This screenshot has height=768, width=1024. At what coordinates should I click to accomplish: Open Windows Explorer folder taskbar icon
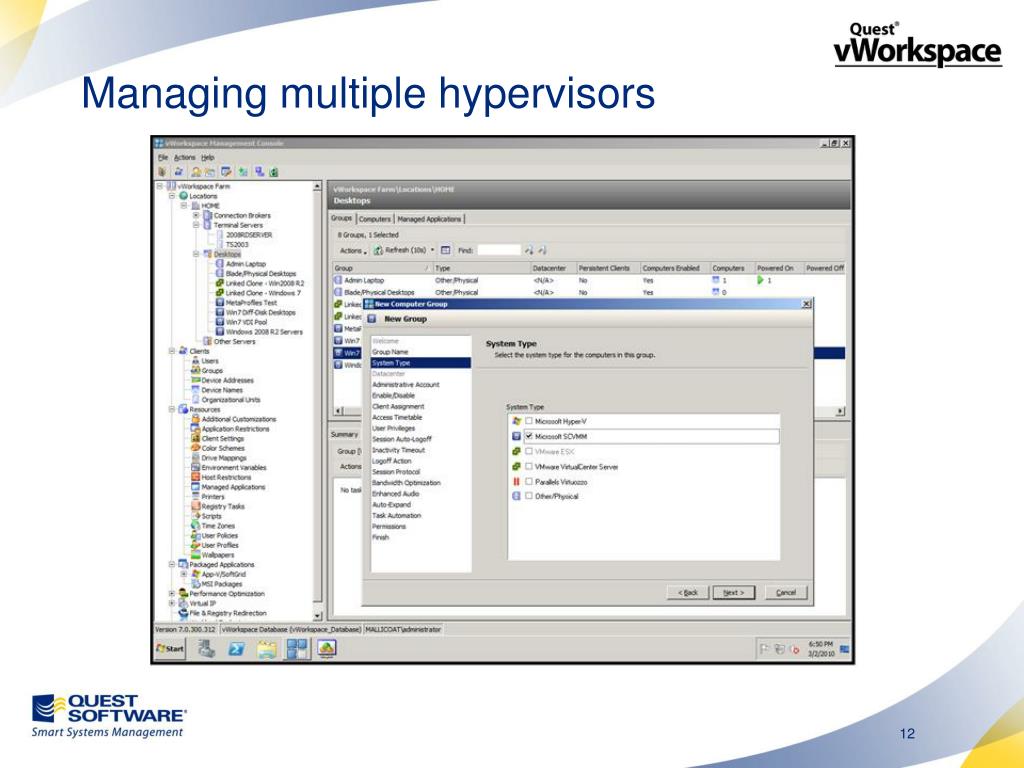tap(267, 648)
